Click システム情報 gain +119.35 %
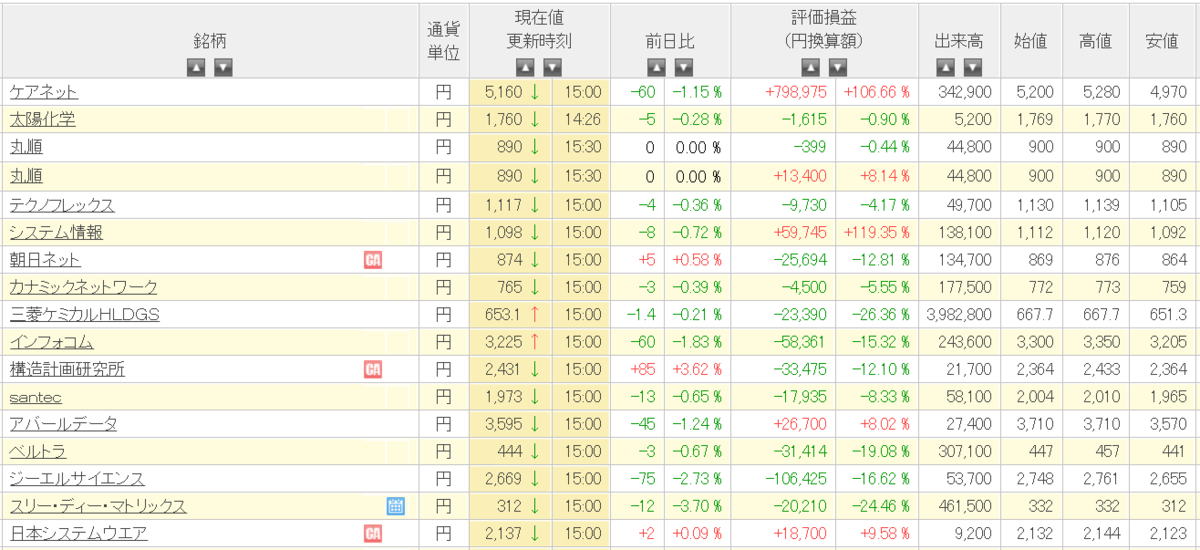The height and width of the screenshot is (550, 1200). coord(876,232)
